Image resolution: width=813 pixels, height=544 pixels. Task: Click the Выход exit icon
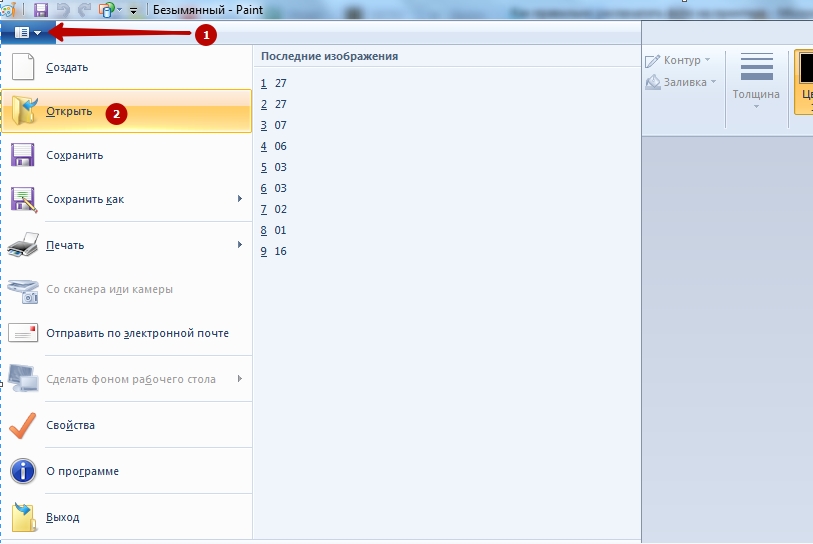pos(23,517)
